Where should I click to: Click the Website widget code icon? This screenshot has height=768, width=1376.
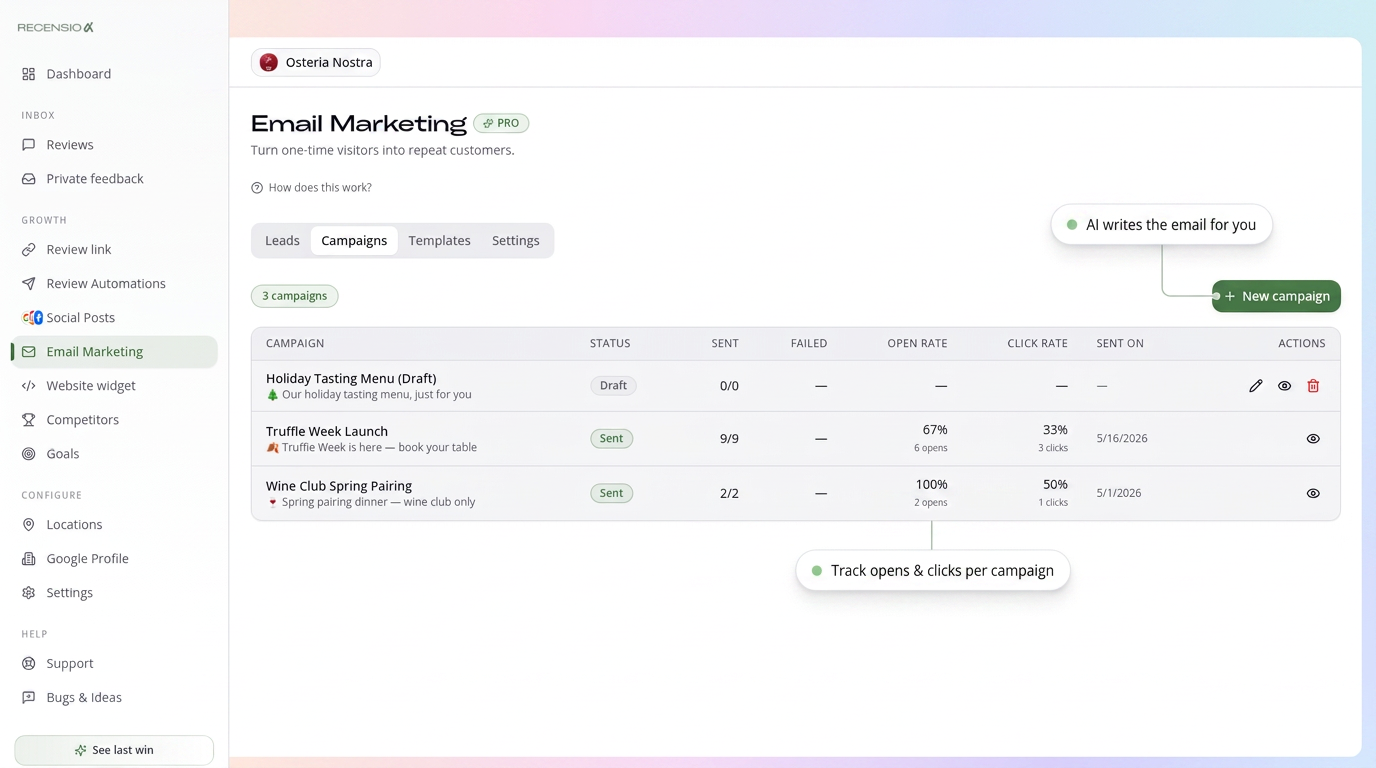[29, 386]
